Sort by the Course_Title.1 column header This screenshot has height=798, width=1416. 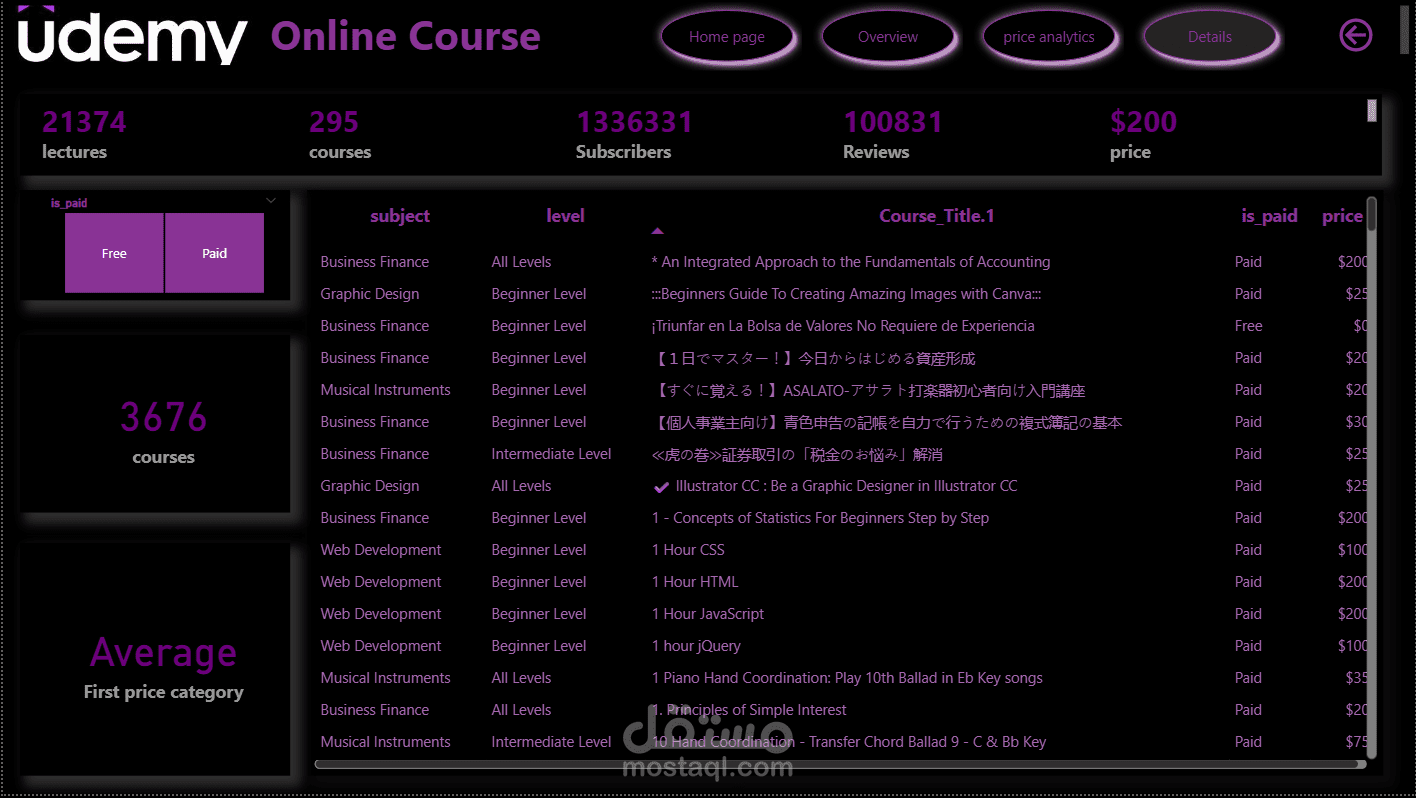[937, 216]
